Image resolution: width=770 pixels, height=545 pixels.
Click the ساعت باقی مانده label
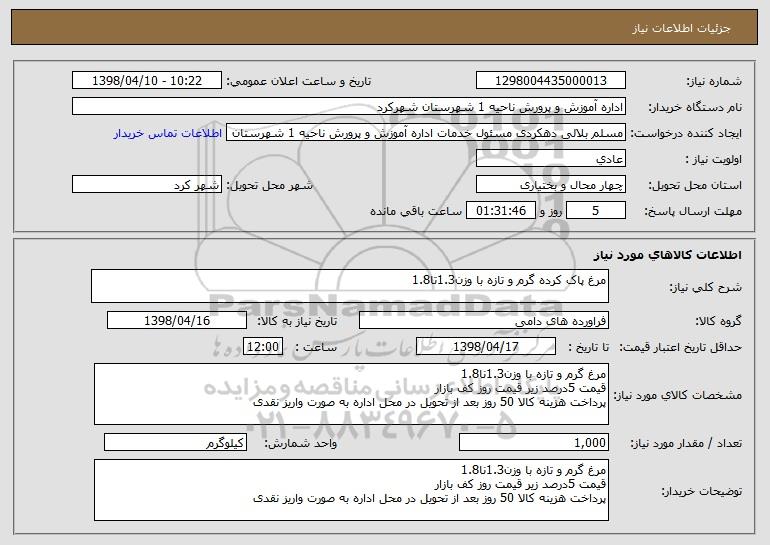[416, 211]
